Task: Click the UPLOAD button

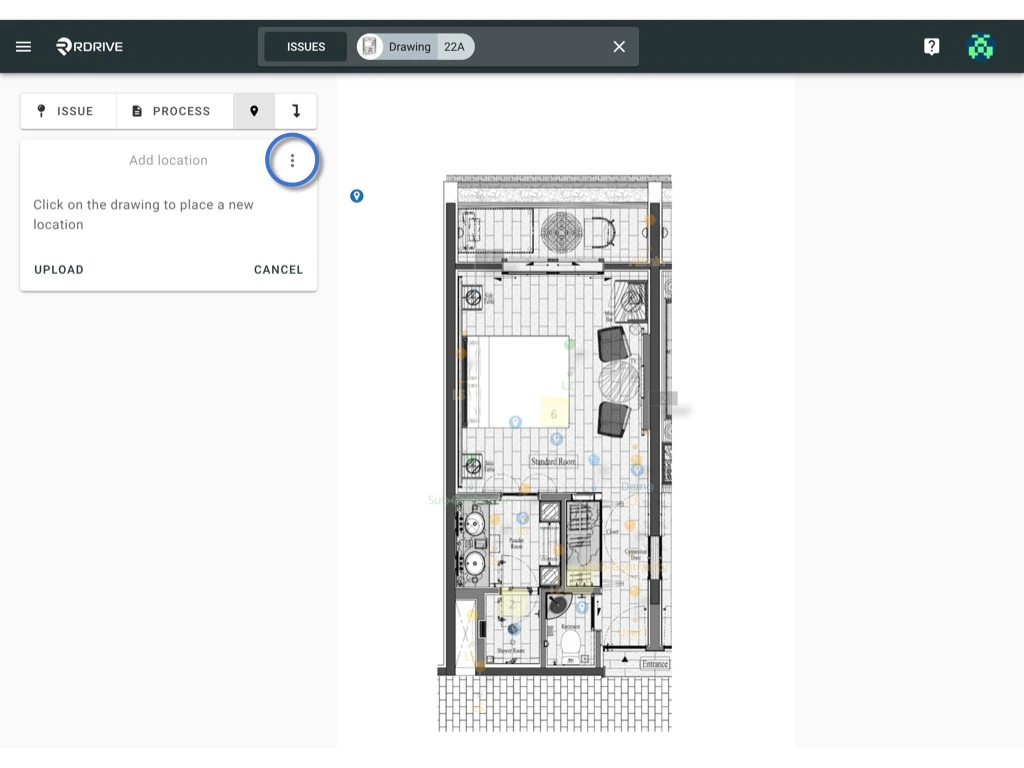Action: point(59,270)
